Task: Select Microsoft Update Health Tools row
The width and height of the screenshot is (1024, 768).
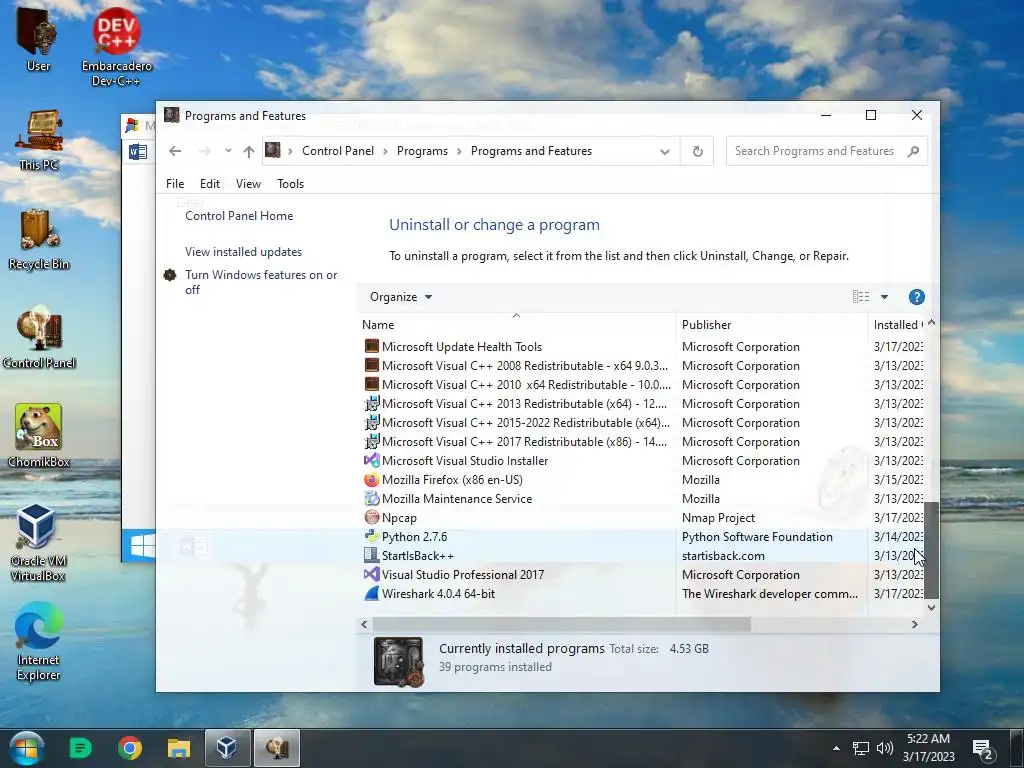Action: 641,347
